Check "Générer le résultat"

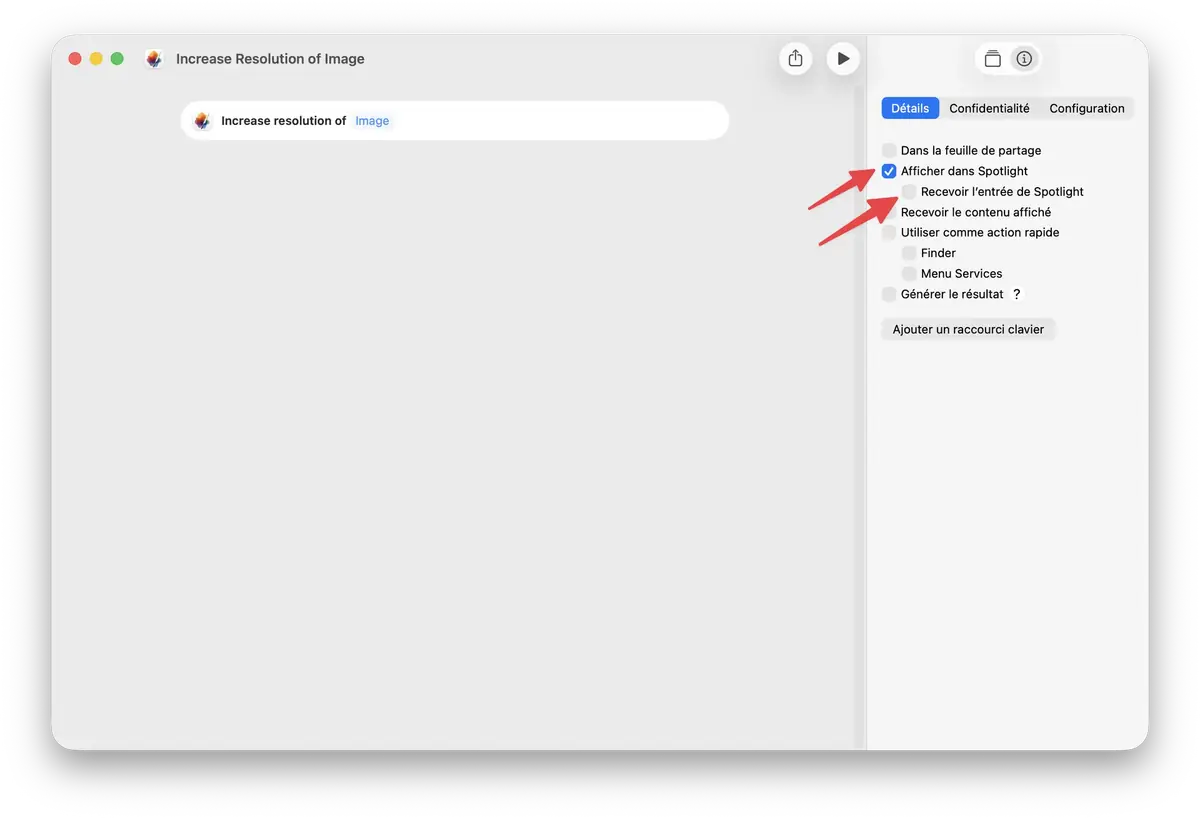tap(888, 294)
